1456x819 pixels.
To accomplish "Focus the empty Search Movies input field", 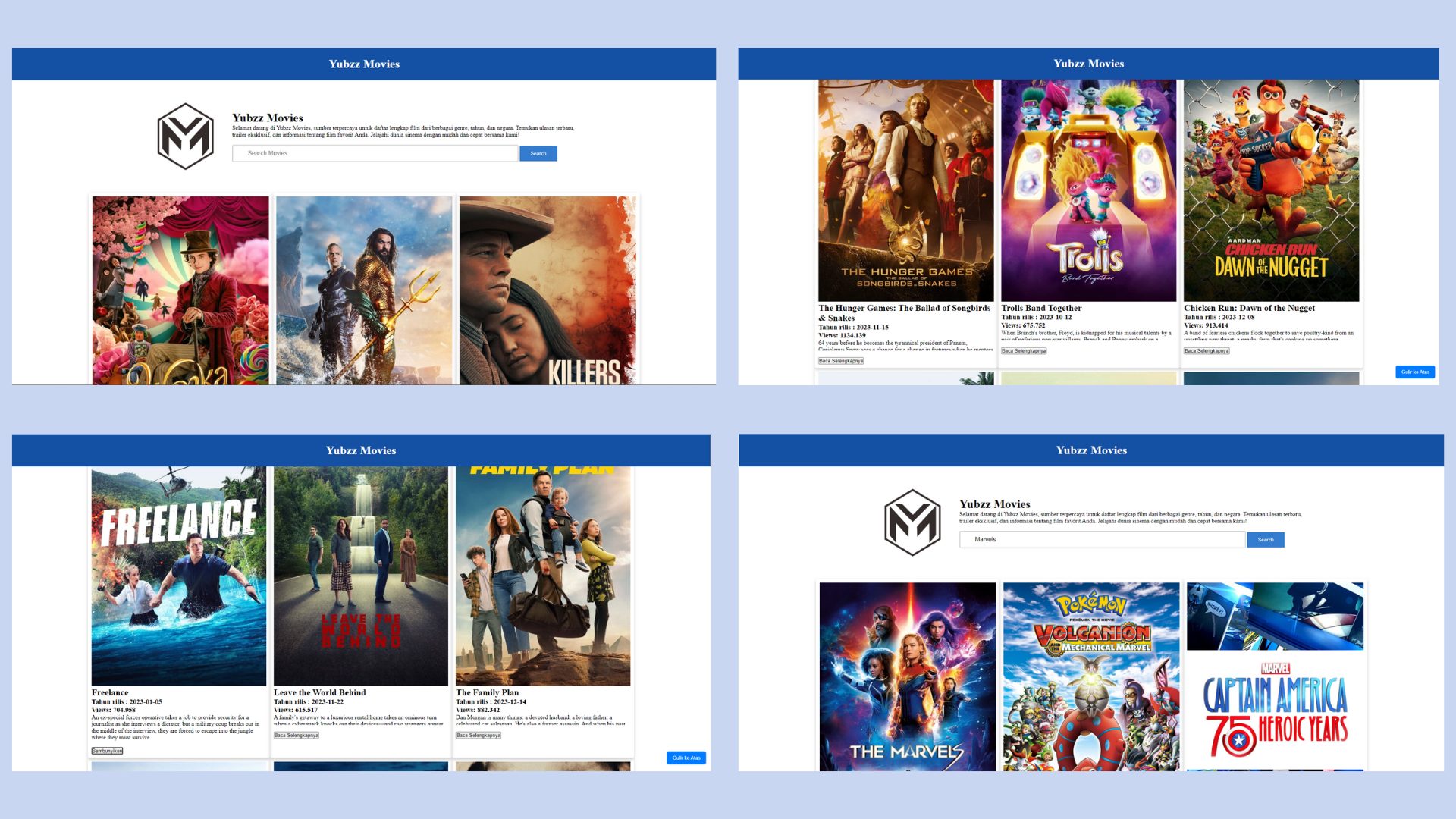I will (x=375, y=153).
